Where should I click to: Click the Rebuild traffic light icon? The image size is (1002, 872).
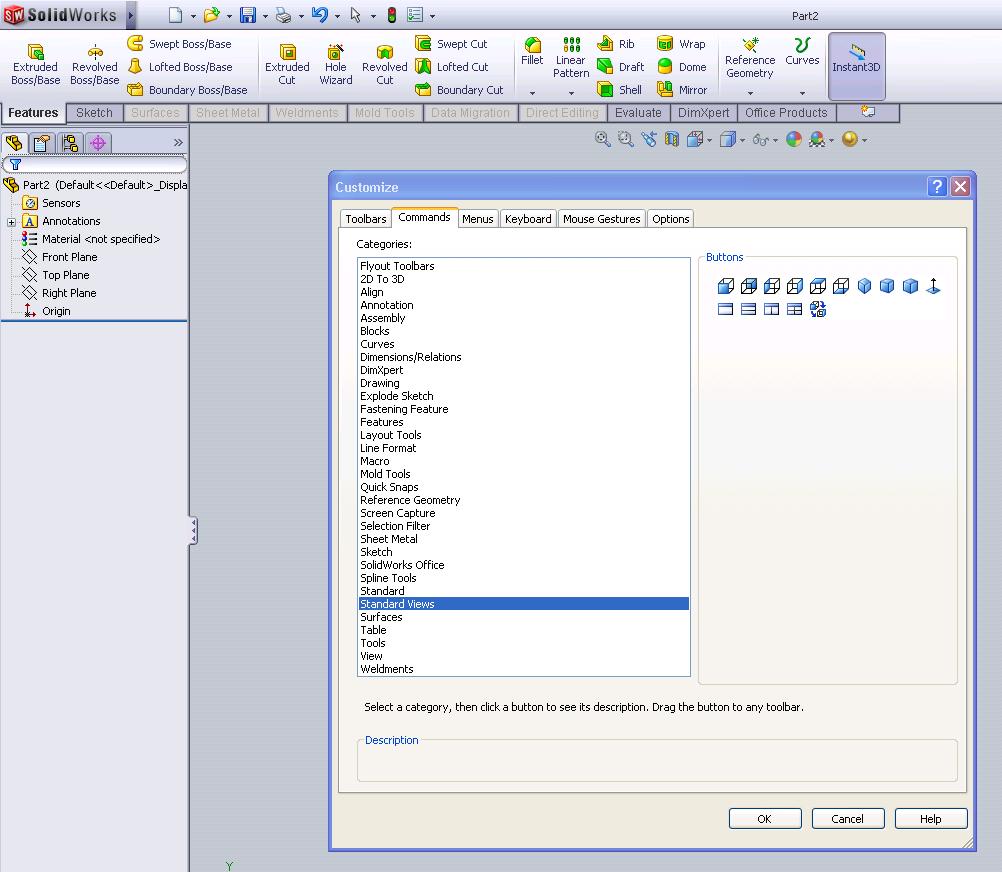point(392,15)
